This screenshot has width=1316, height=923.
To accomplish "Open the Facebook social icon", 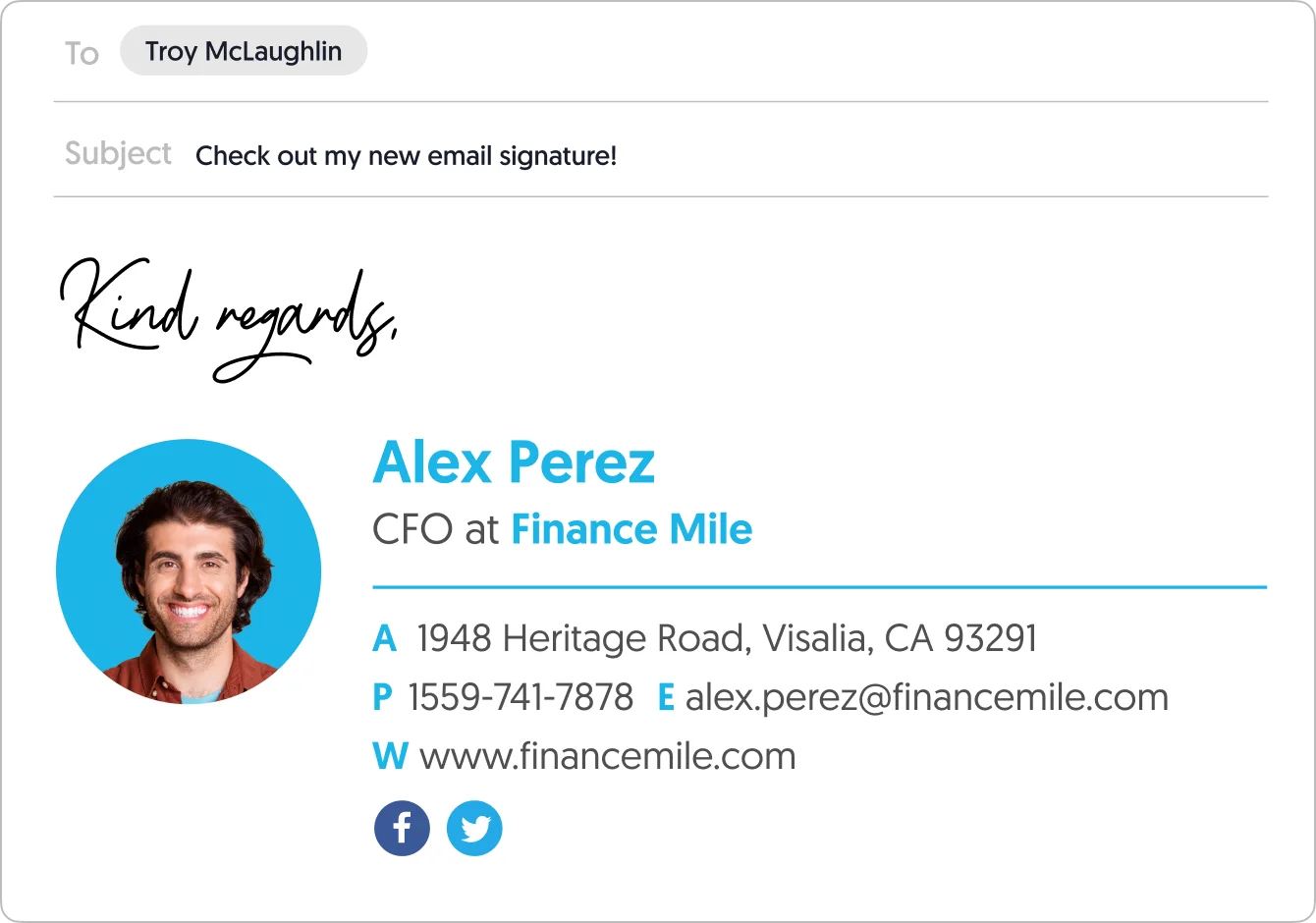I will (402, 829).
